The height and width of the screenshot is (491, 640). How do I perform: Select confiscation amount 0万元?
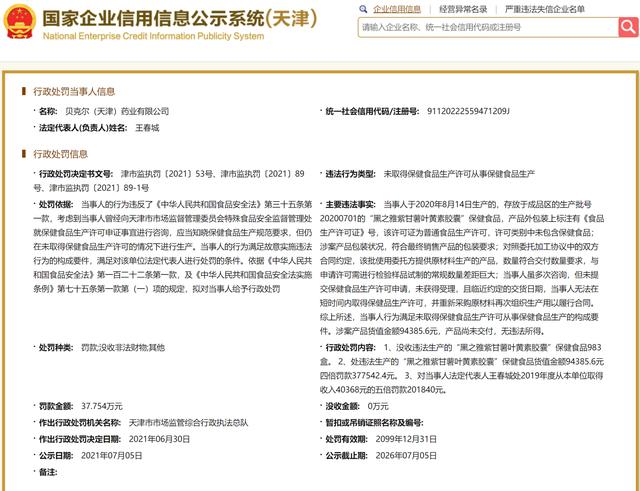tap(378, 406)
